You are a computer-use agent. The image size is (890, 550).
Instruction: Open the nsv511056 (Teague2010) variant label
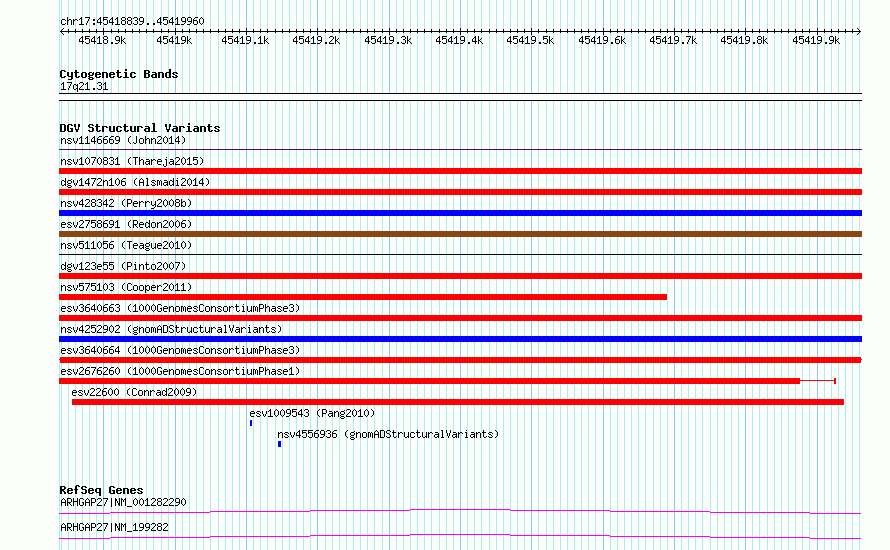(126, 245)
